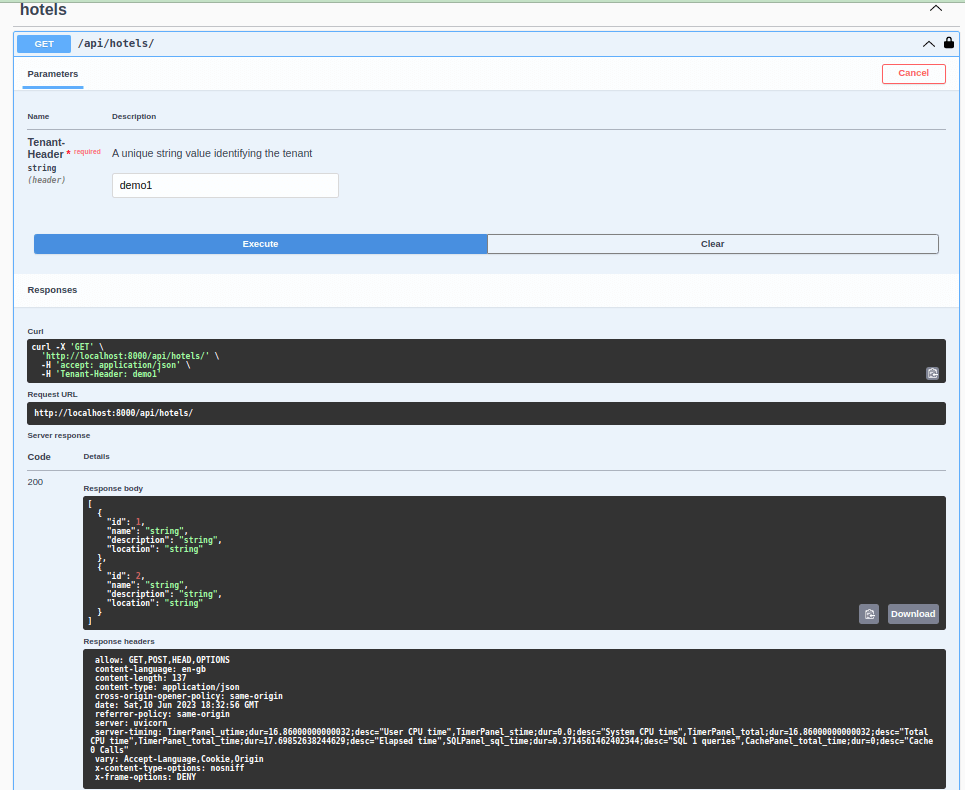Copy the curl command to clipboard
The image size is (965, 790).
932,372
